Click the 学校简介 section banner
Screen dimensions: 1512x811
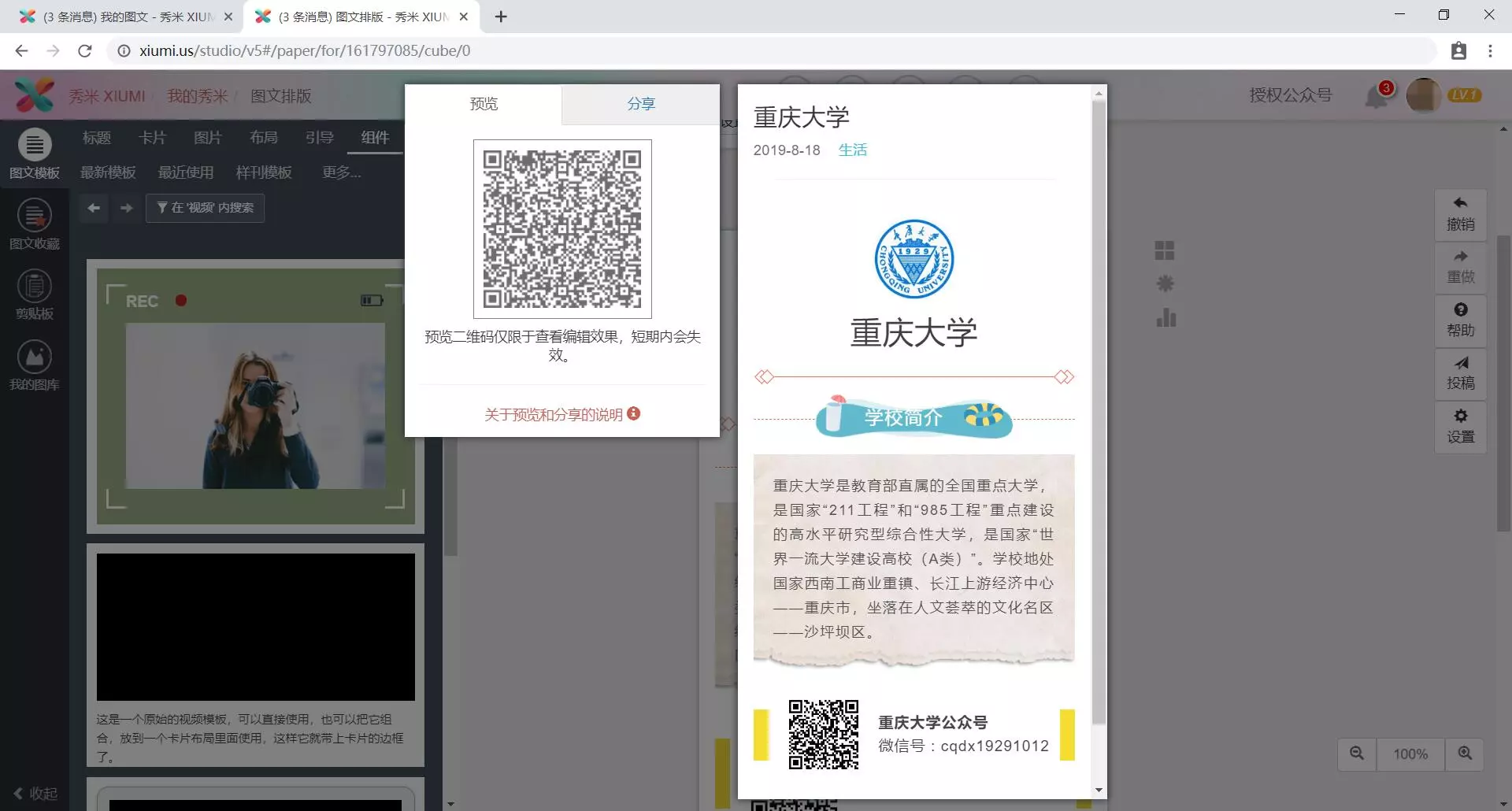click(913, 417)
